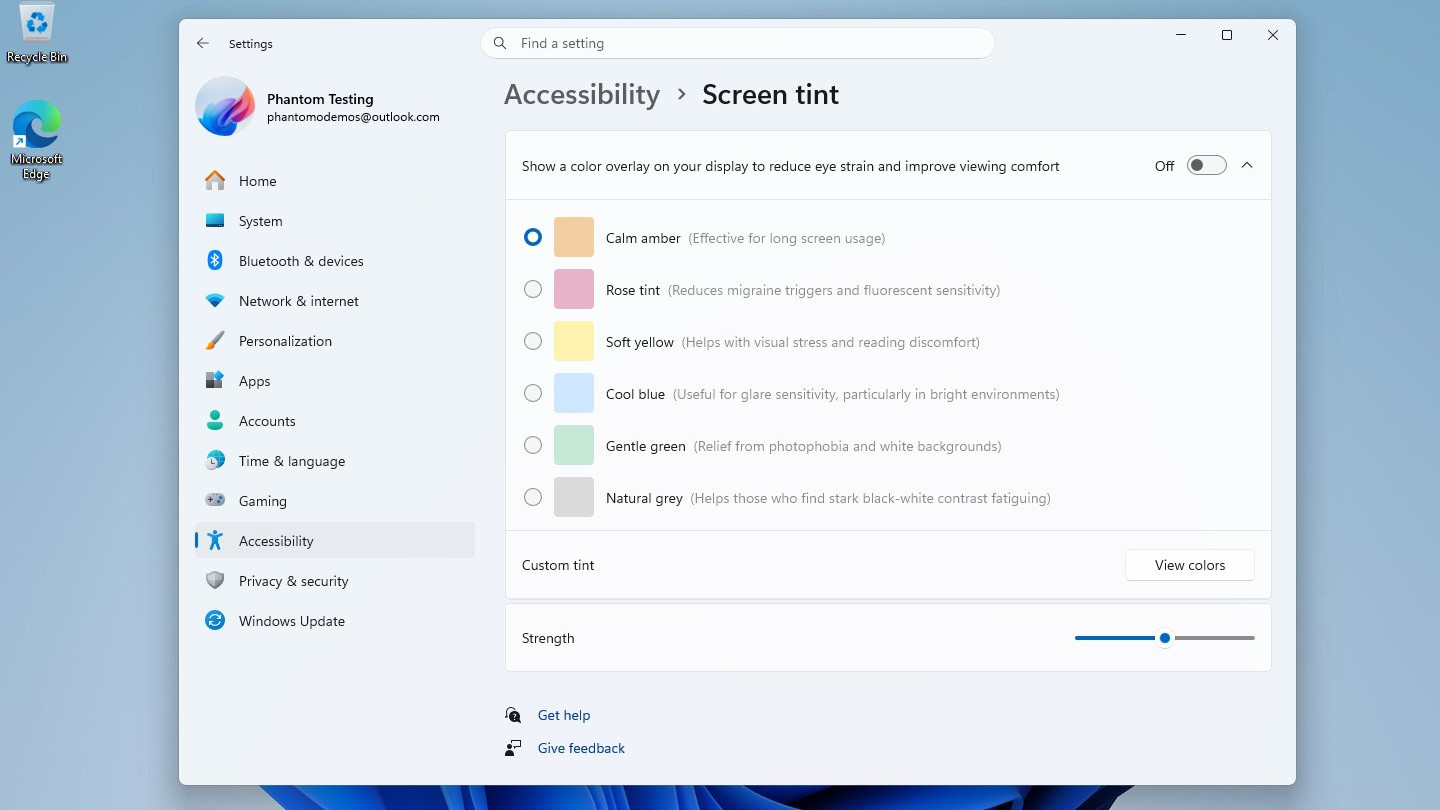Open Bluetooth & devices settings
Image resolution: width=1440 pixels, height=810 pixels.
tap(300, 260)
